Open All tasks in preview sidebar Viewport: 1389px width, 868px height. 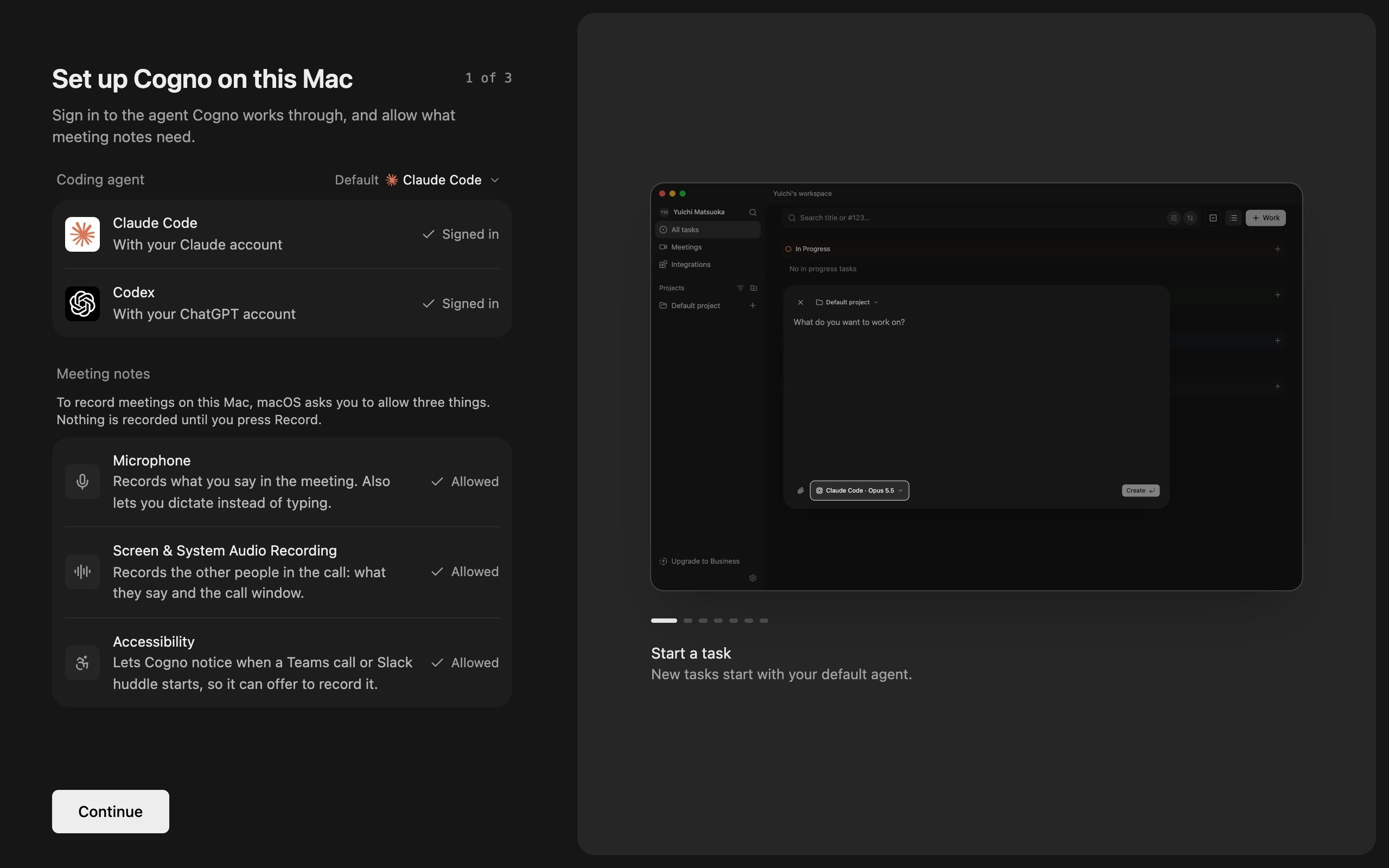(708, 229)
